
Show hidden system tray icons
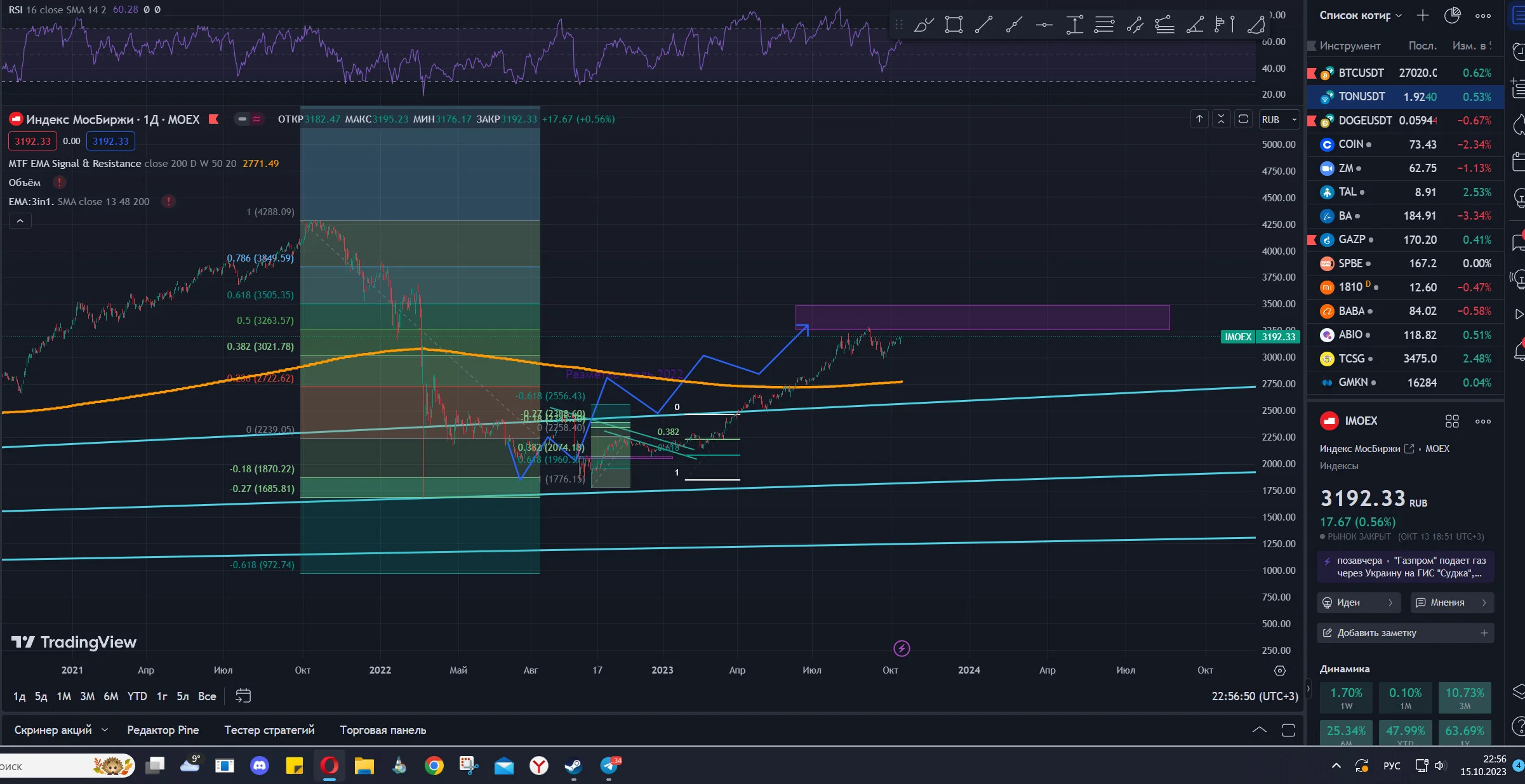pos(1336,766)
